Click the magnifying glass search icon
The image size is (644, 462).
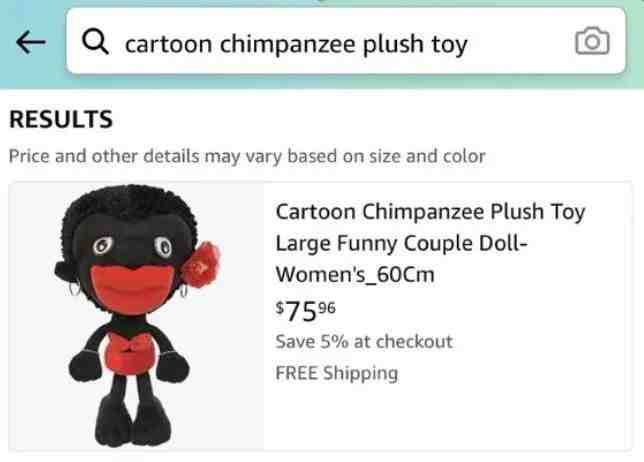tap(95, 42)
